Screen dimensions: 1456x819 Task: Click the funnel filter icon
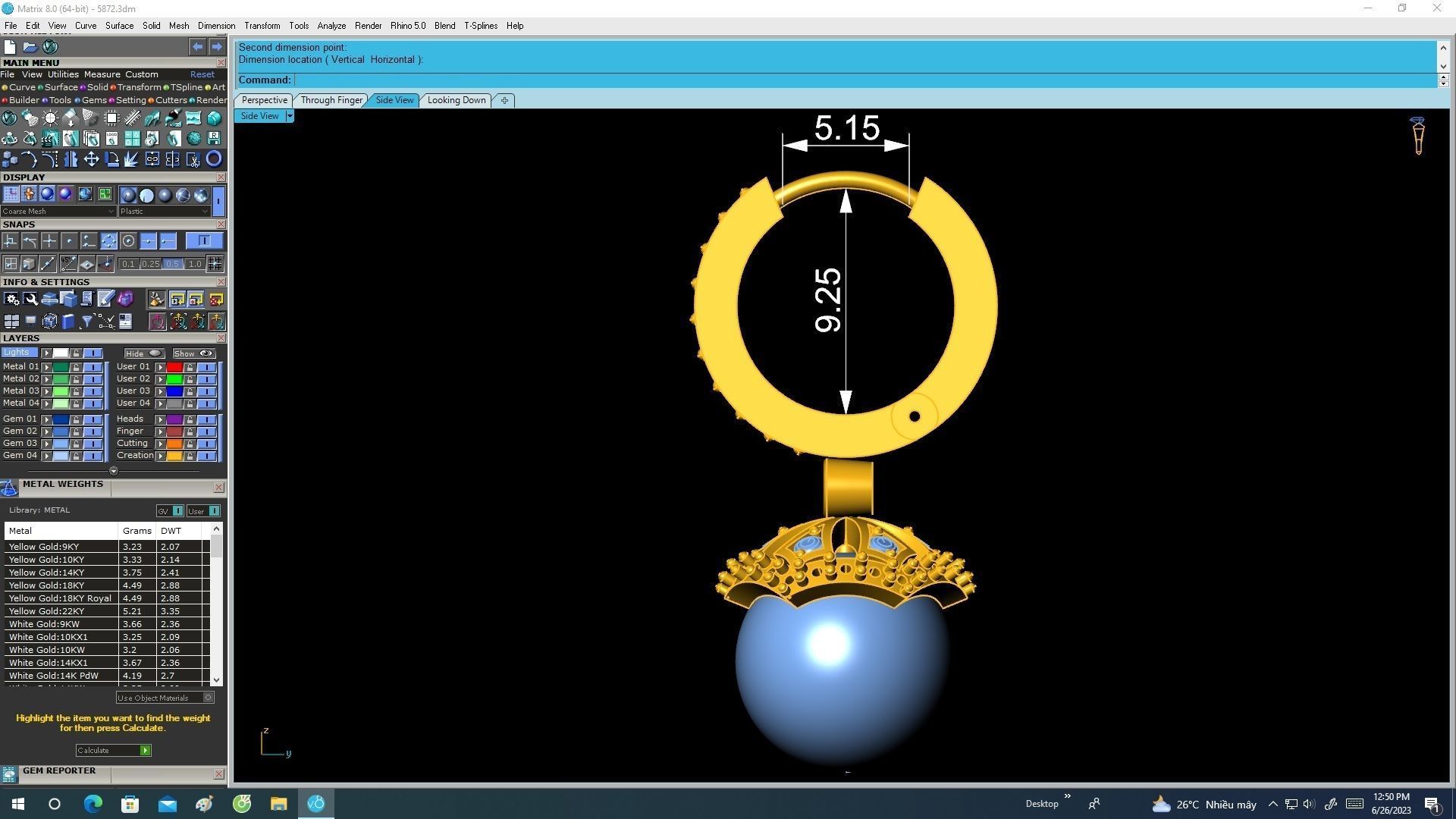pos(86,322)
